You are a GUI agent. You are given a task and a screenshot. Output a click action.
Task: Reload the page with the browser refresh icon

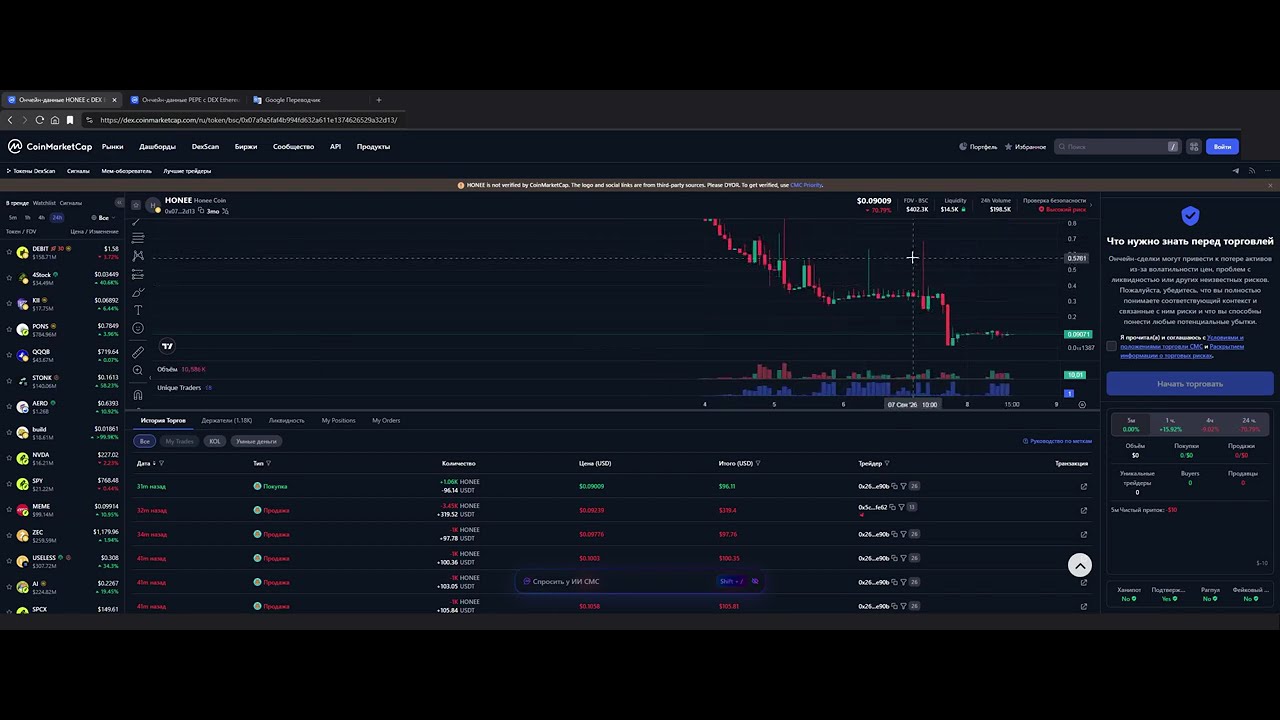pos(40,120)
